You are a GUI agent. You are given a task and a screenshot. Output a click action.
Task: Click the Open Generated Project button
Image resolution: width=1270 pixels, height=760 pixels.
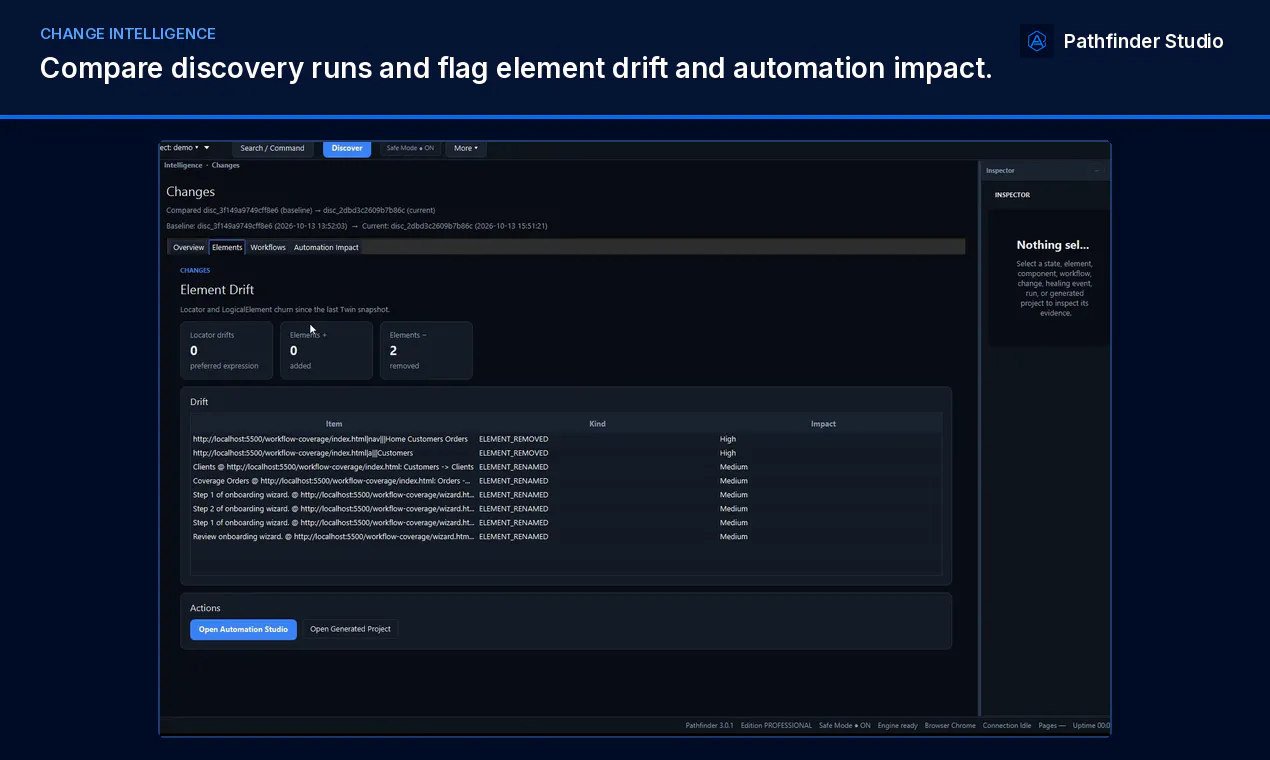tap(350, 629)
